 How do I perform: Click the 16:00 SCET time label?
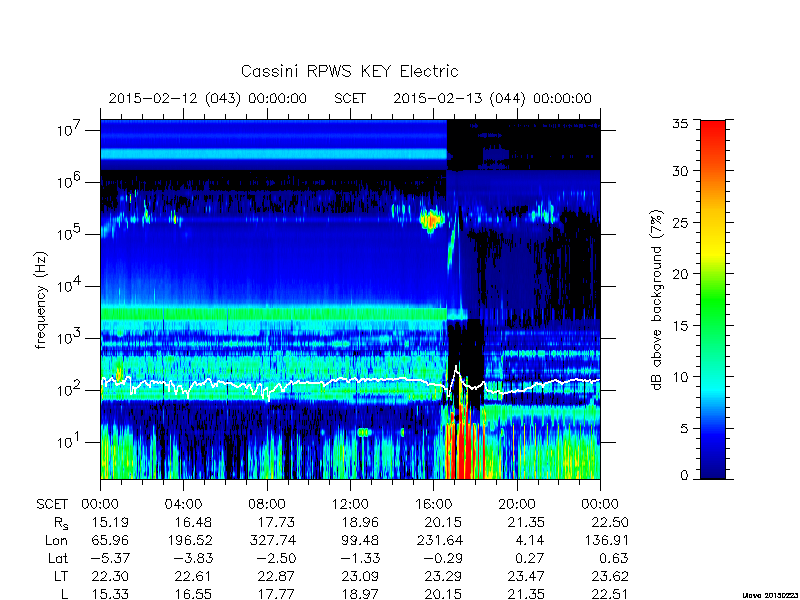[x=433, y=504]
